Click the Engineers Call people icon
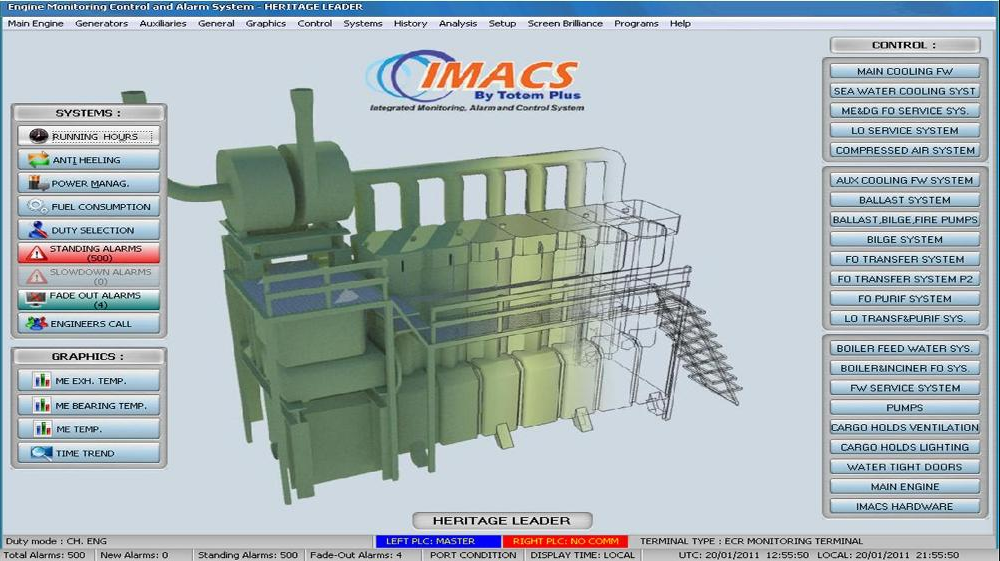Screen dimensions: 1000x561 [x=37, y=323]
